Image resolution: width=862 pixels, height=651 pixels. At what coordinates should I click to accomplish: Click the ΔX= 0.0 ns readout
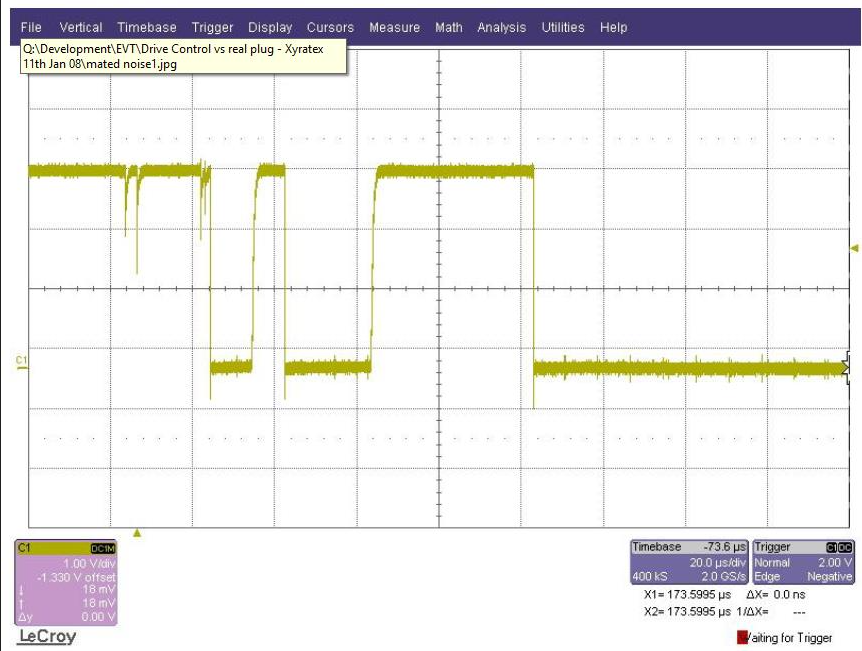pos(776,594)
